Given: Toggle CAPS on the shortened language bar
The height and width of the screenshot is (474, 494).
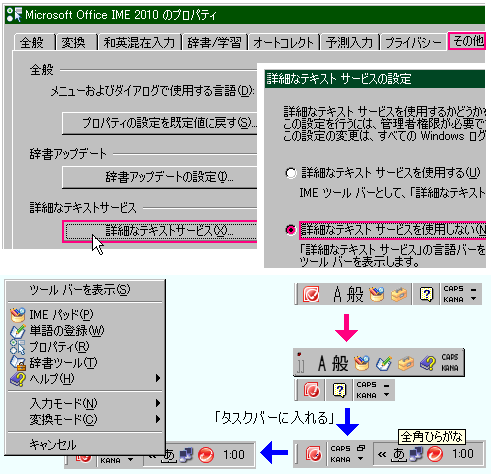Looking at the screenshot, I should [x=366, y=384].
